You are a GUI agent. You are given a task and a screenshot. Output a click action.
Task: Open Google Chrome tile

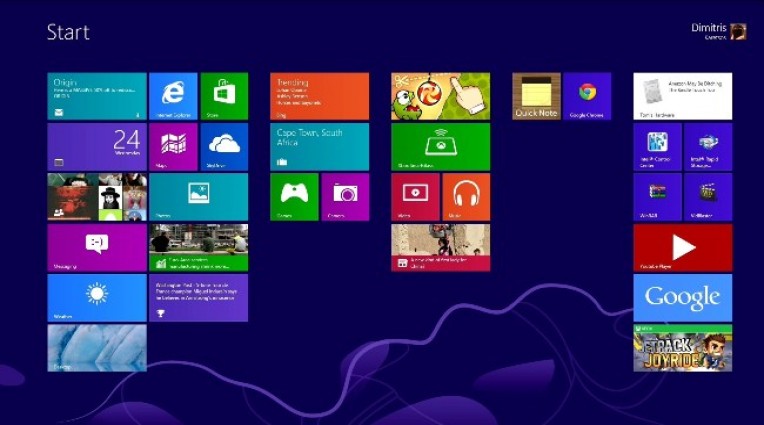pos(587,96)
